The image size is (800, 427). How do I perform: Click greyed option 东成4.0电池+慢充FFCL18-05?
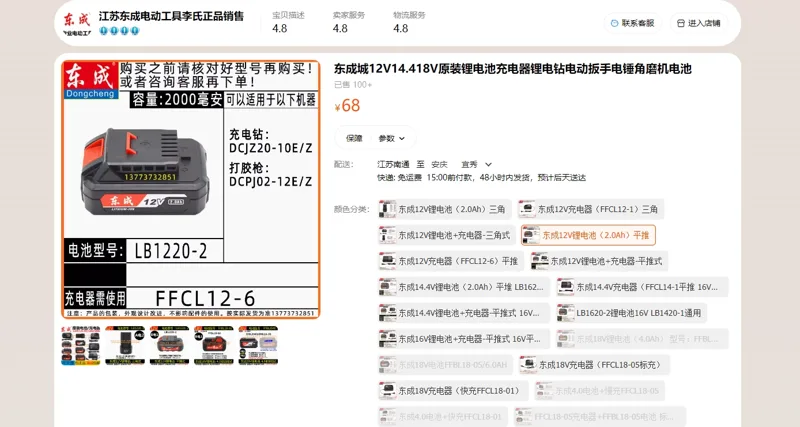(599, 391)
